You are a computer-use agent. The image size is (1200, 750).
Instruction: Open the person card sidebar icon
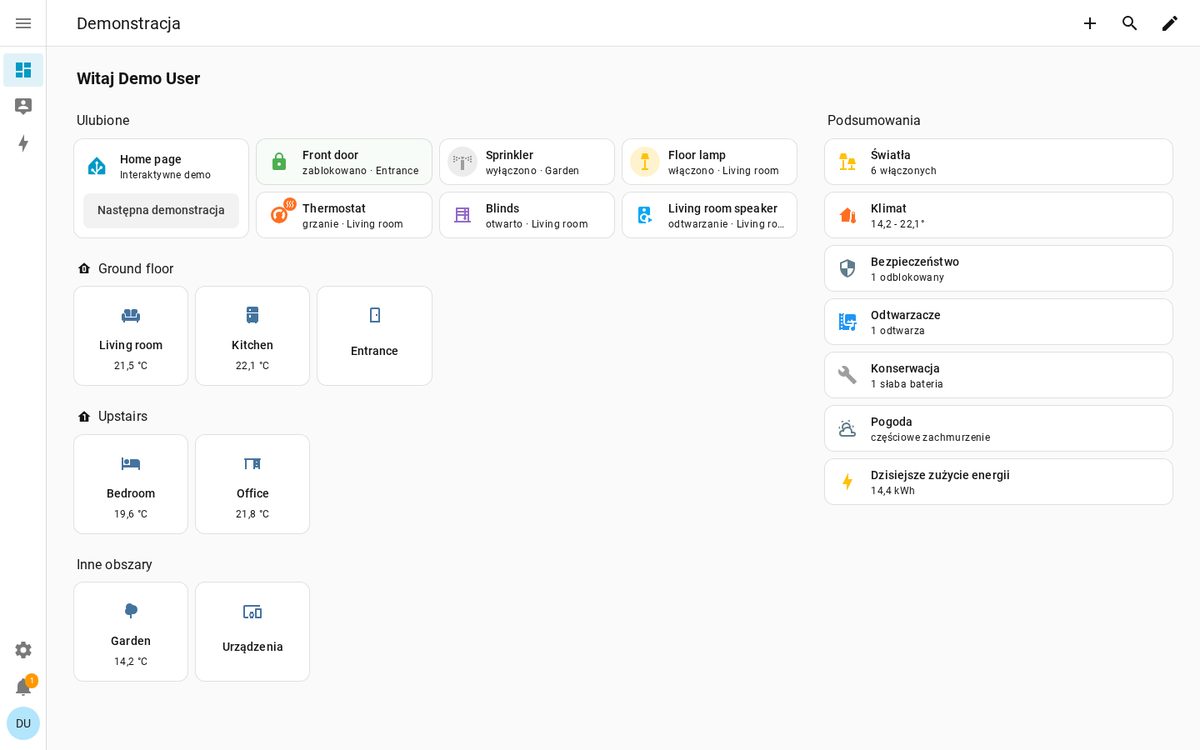tap(23, 106)
